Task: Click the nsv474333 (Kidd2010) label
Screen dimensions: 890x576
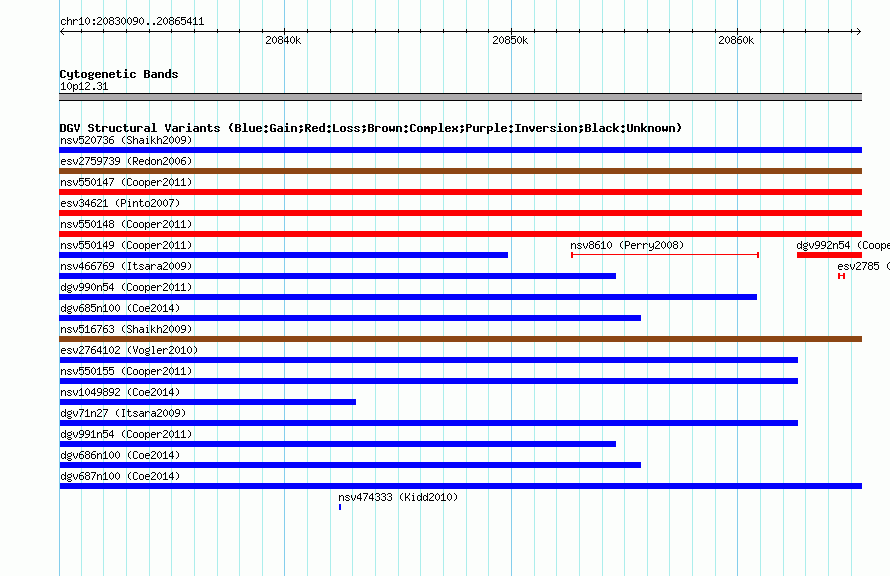Action: pyautogui.click(x=398, y=497)
